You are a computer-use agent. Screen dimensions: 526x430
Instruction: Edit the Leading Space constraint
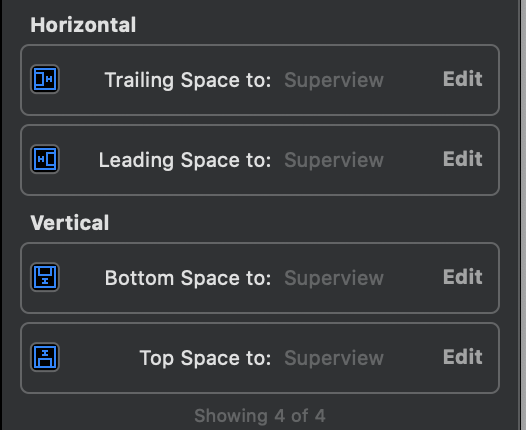click(463, 159)
